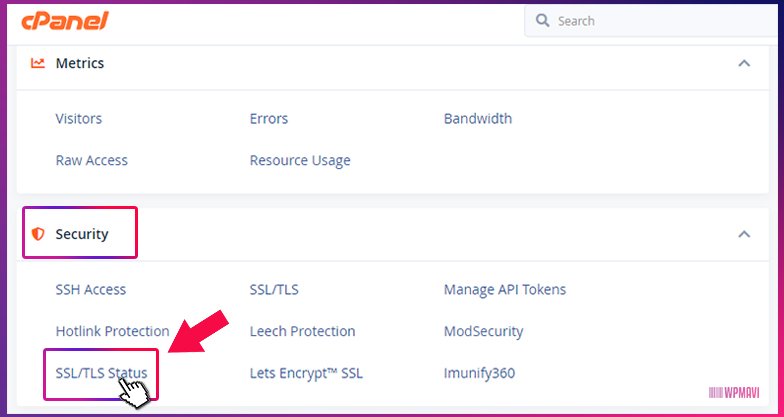Go to Bandwidth statistics

(x=478, y=118)
